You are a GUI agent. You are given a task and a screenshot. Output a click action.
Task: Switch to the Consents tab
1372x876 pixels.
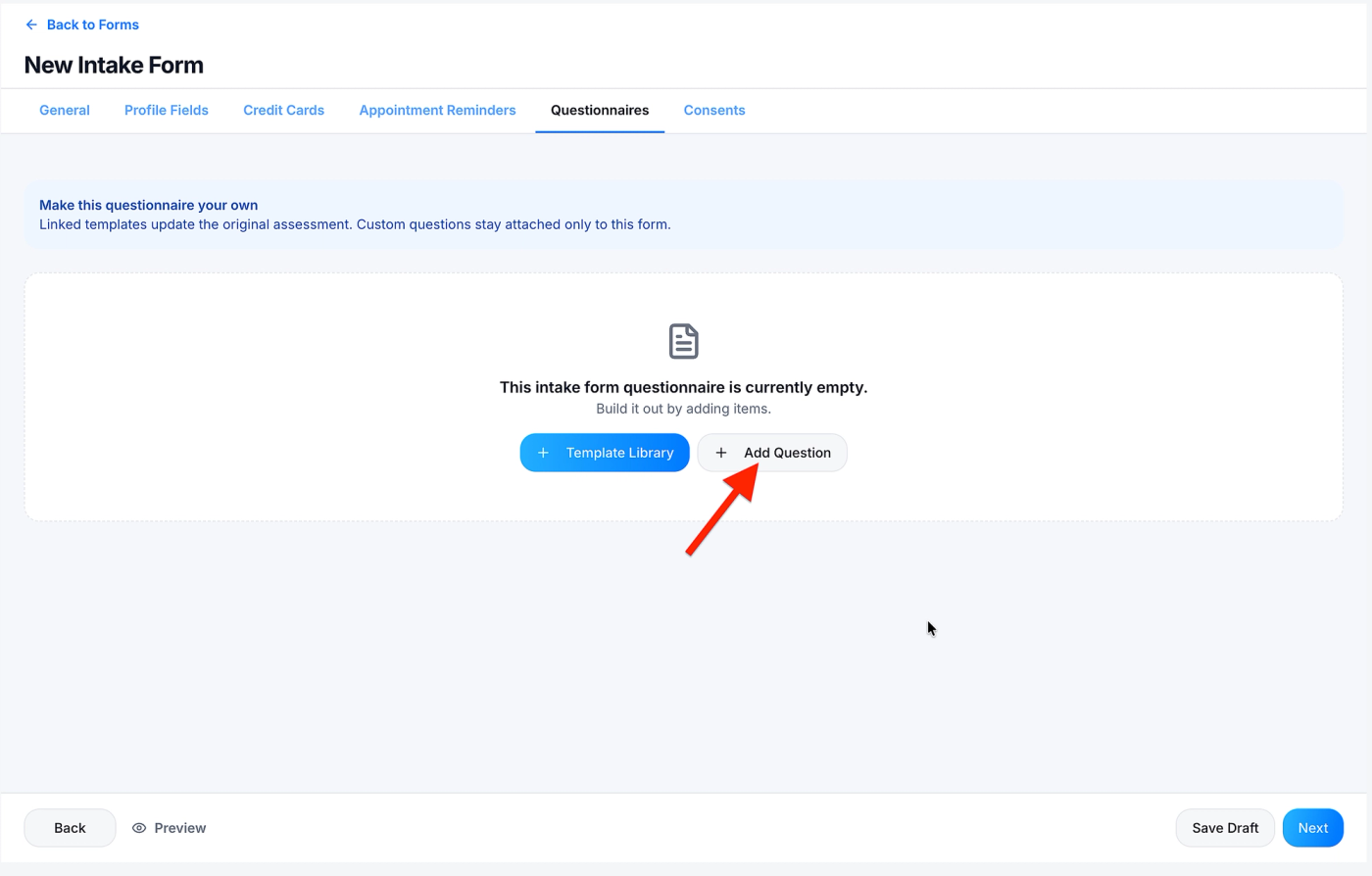click(714, 110)
